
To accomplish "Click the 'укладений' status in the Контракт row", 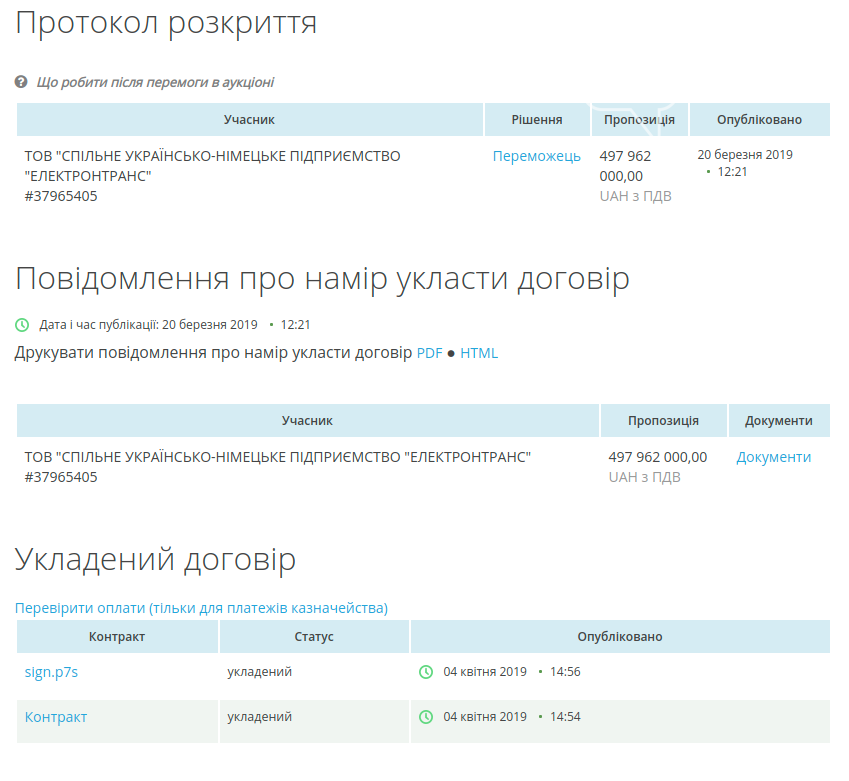I will (x=259, y=717).
